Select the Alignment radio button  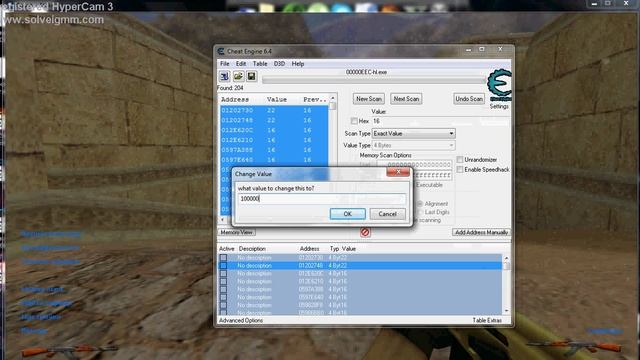click(420, 204)
